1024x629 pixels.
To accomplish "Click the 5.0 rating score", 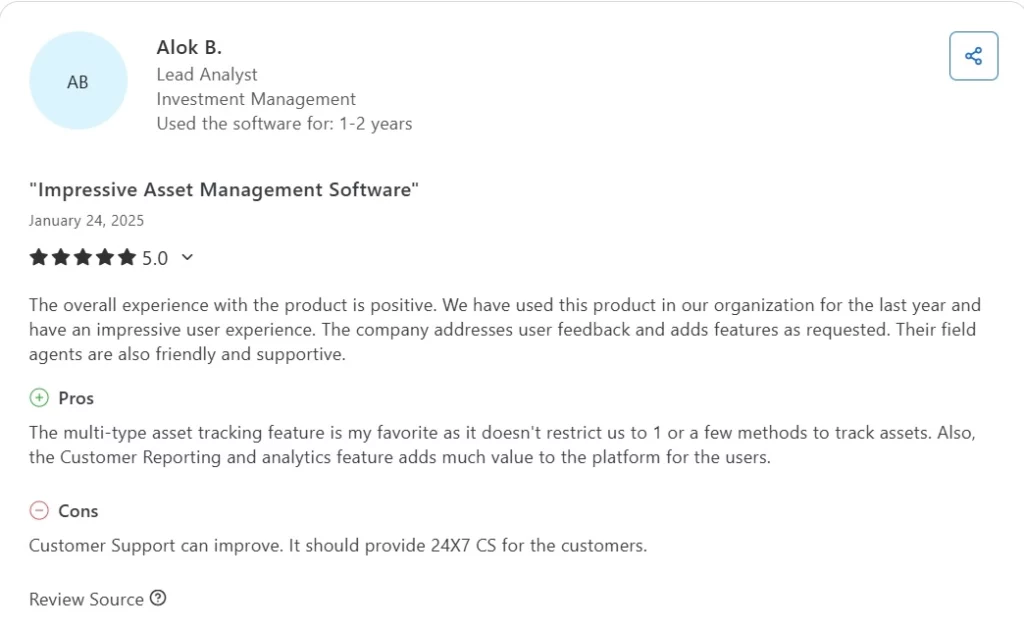I will [x=155, y=258].
